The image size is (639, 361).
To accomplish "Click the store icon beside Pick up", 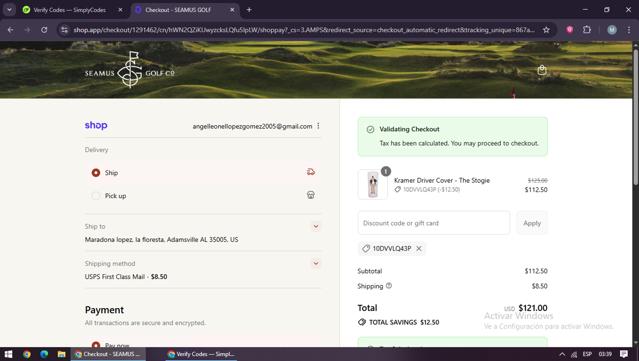I will [x=311, y=195].
